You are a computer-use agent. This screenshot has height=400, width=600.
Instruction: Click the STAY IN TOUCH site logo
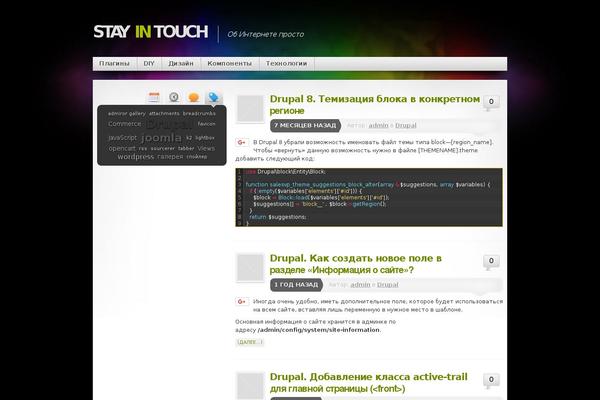click(x=151, y=32)
